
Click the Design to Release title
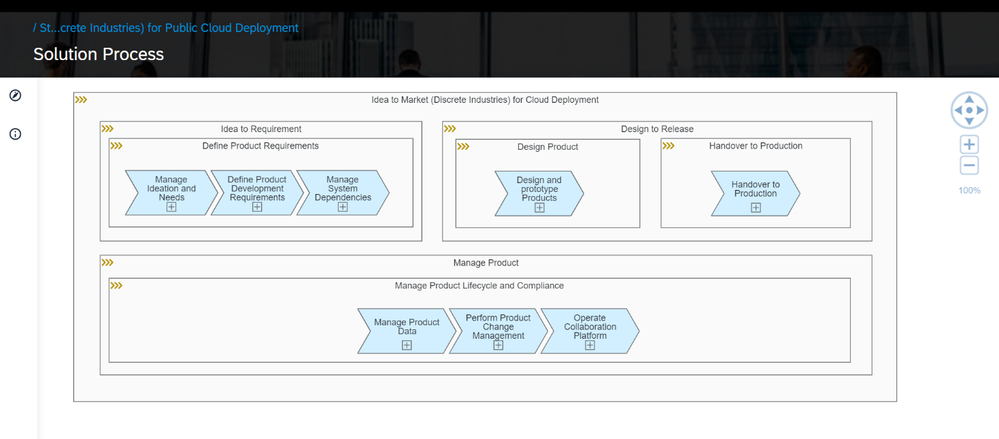tap(658, 129)
